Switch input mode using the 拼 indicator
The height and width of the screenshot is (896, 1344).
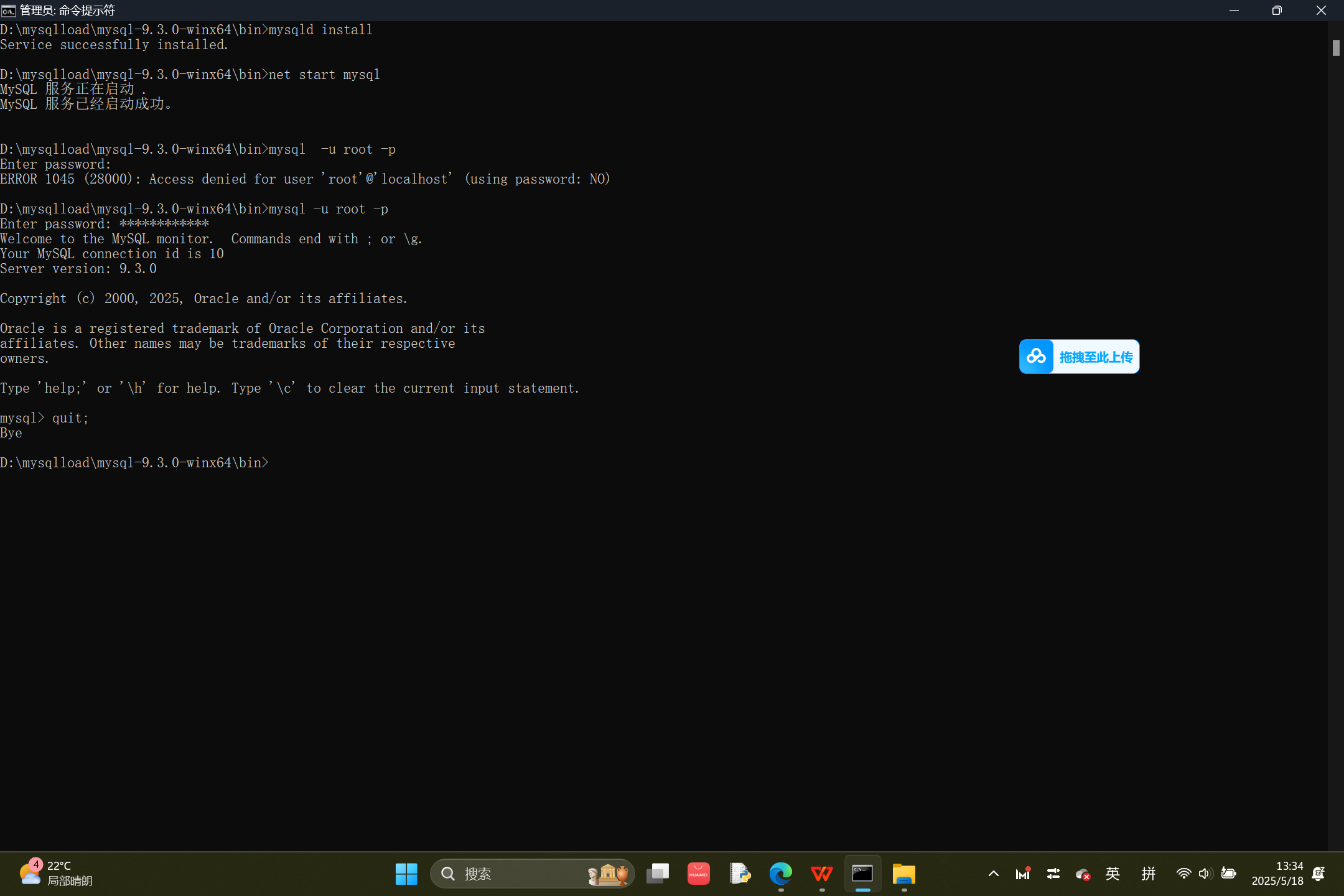1148,874
